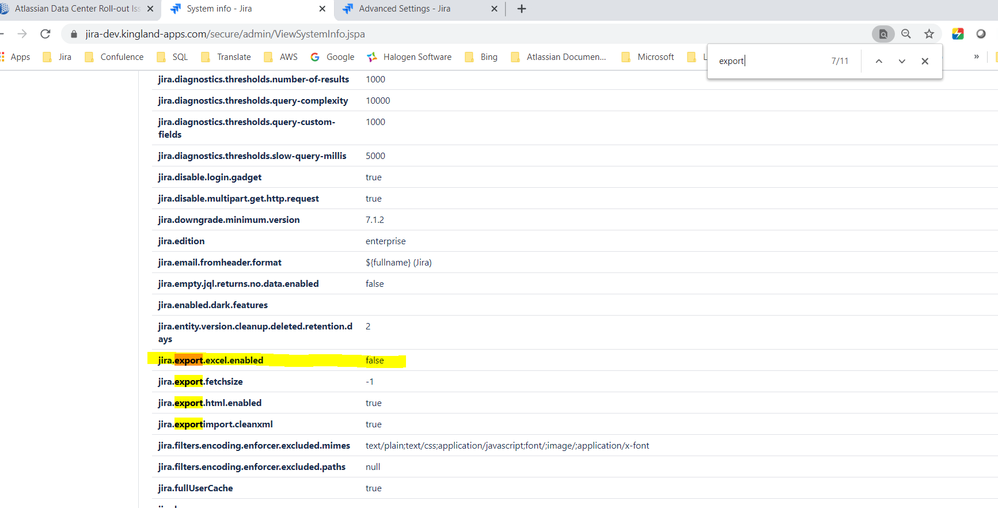This screenshot has width=998, height=508.
Task: Select the jira.export.excel.enabled property name
Action: click(x=211, y=360)
